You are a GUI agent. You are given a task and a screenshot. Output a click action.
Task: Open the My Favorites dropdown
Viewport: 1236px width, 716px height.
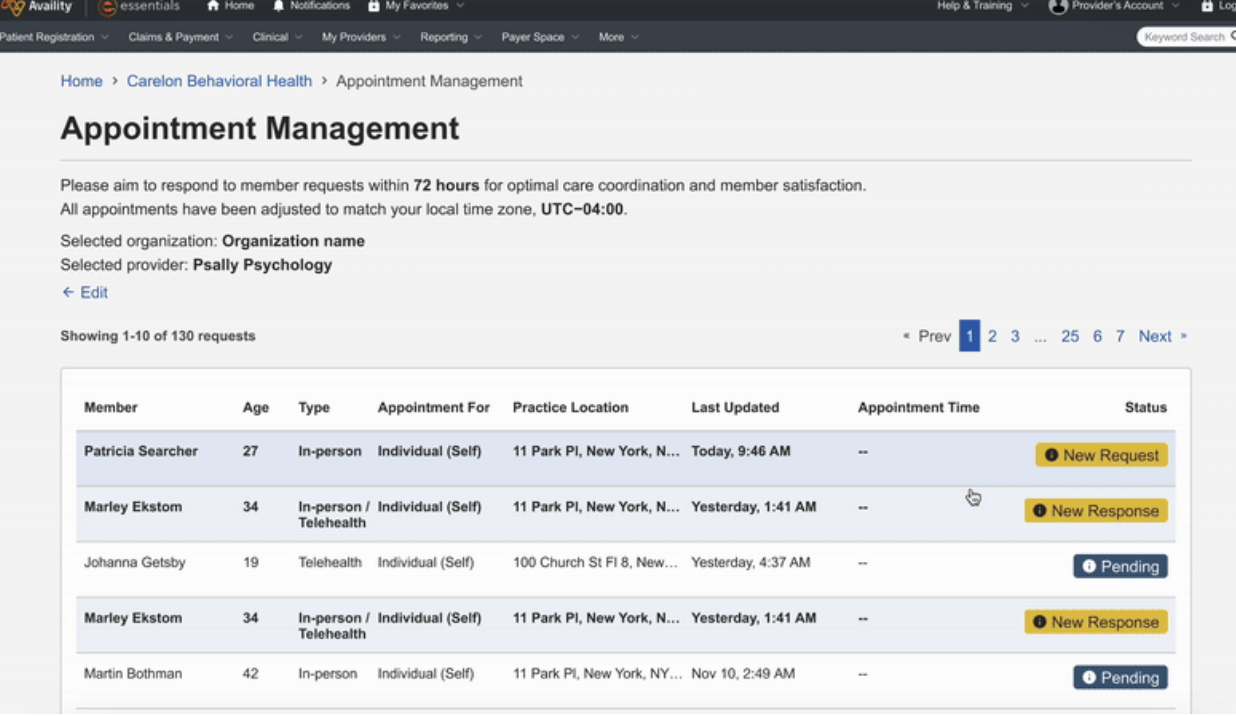pyautogui.click(x=416, y=6)
